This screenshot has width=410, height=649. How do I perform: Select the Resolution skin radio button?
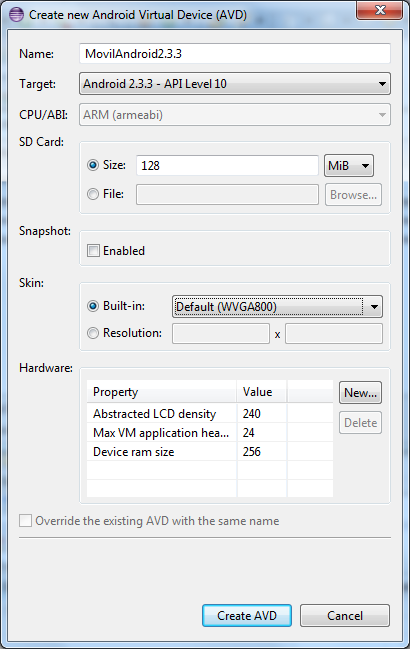tap(93, 333)
